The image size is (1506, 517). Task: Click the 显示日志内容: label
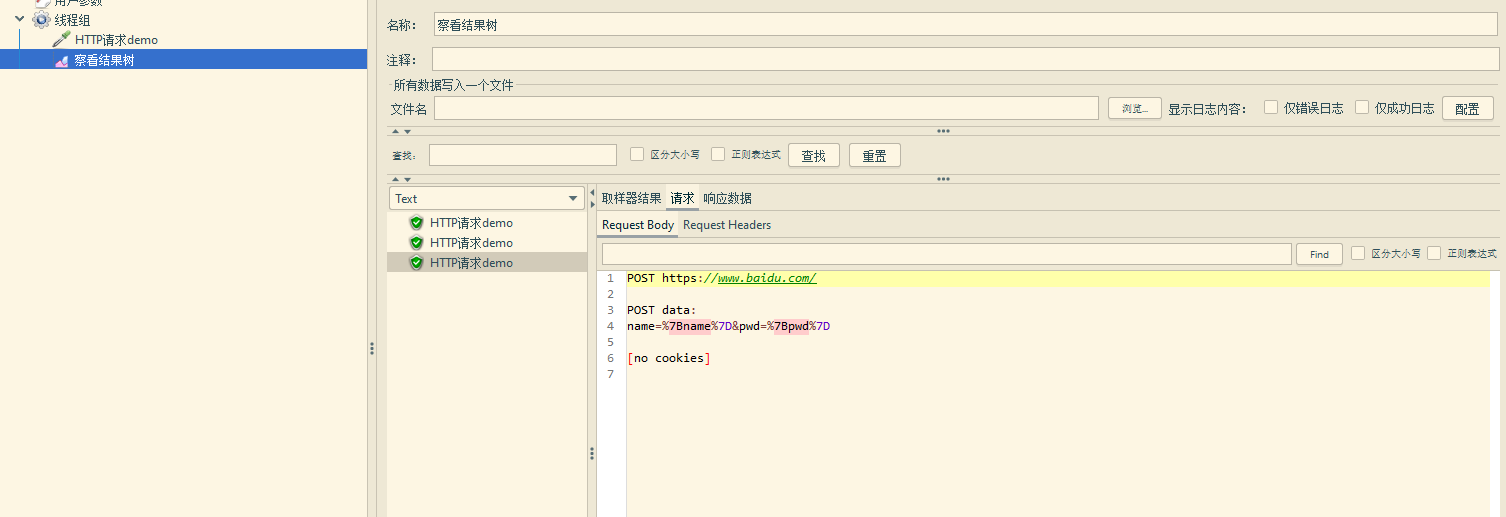(1207, 108)
